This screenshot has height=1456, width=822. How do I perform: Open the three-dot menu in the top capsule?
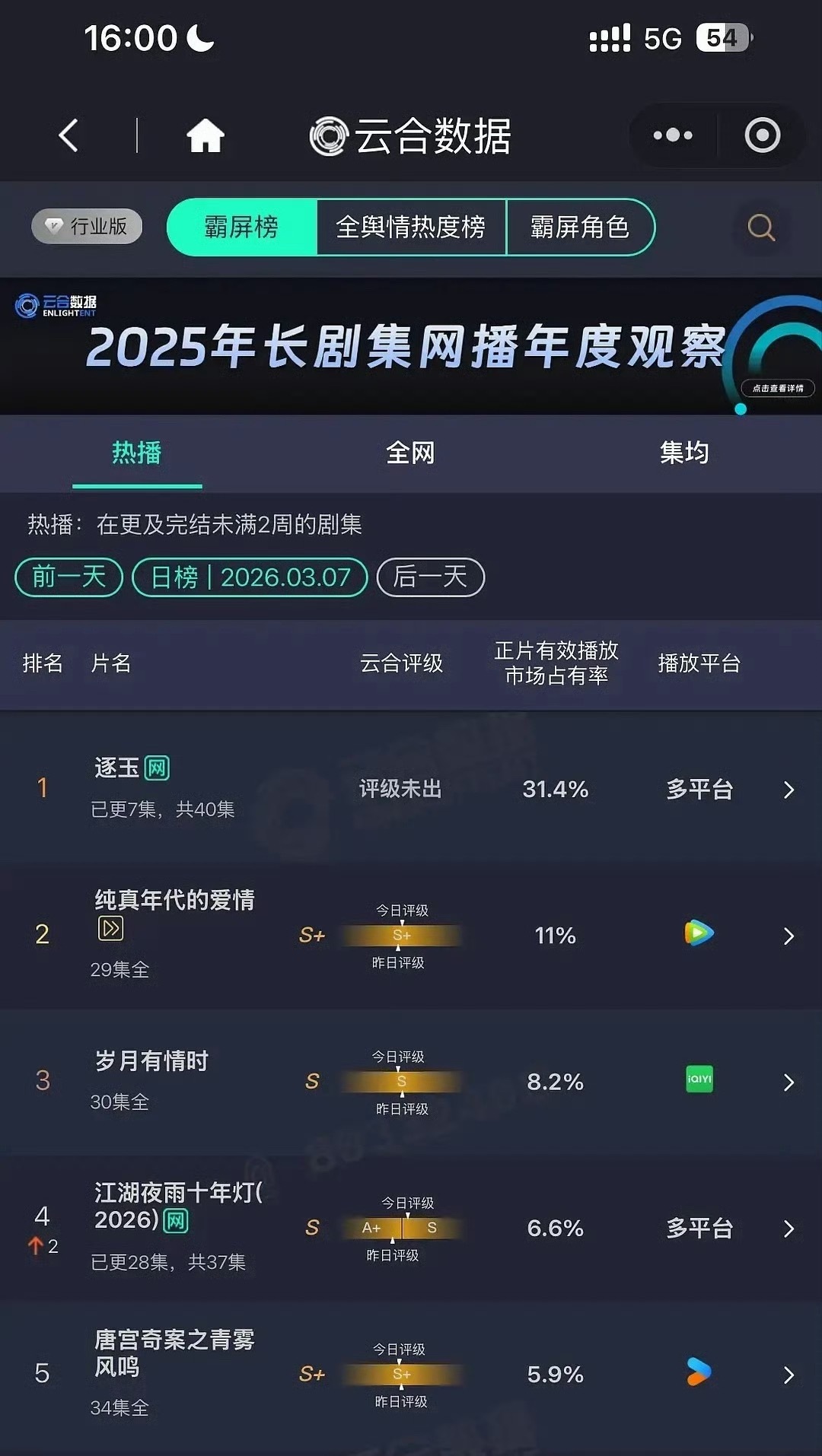[671, 135]
